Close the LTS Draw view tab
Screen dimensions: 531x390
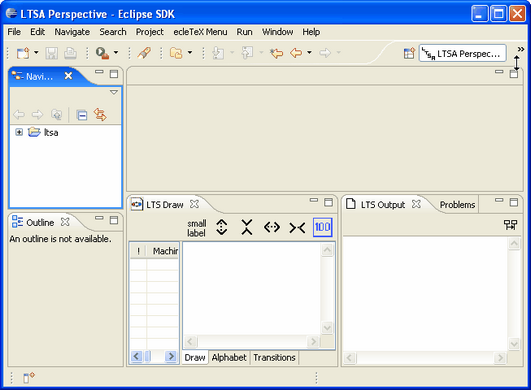[194, 204]
